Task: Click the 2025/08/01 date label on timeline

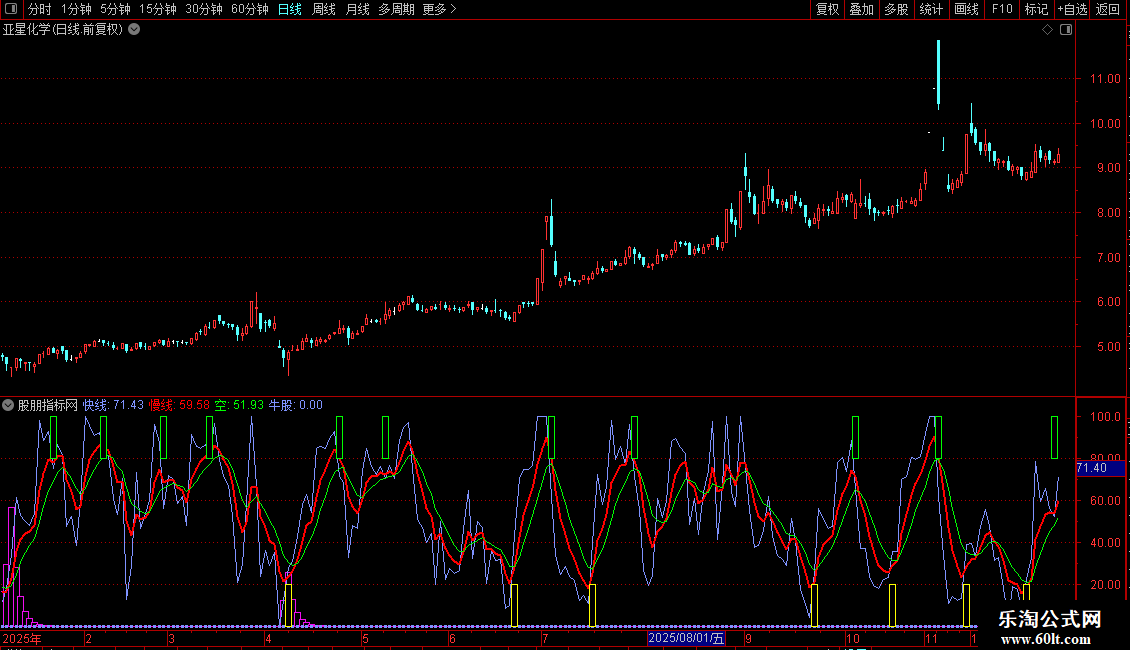Action: [x=685, y=637]
